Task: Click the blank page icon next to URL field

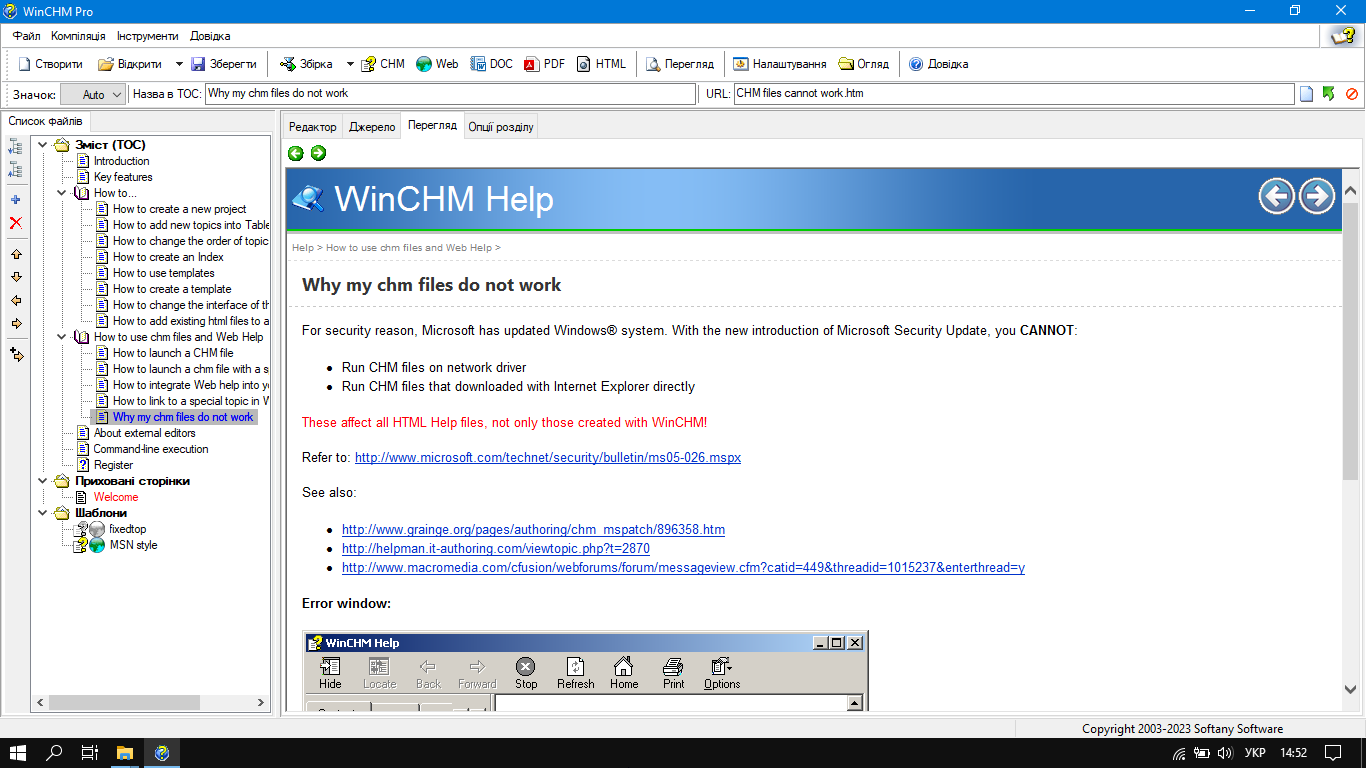Action: click(x=1307, y=94)
